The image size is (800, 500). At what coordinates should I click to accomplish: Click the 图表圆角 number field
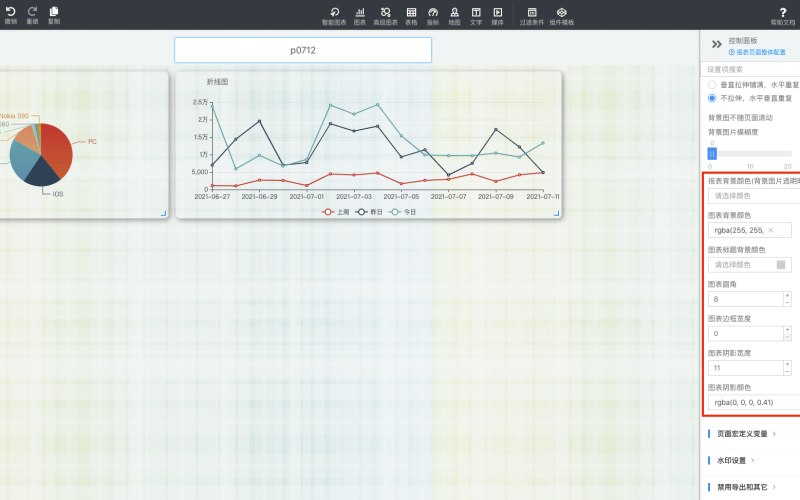[746, 299]
